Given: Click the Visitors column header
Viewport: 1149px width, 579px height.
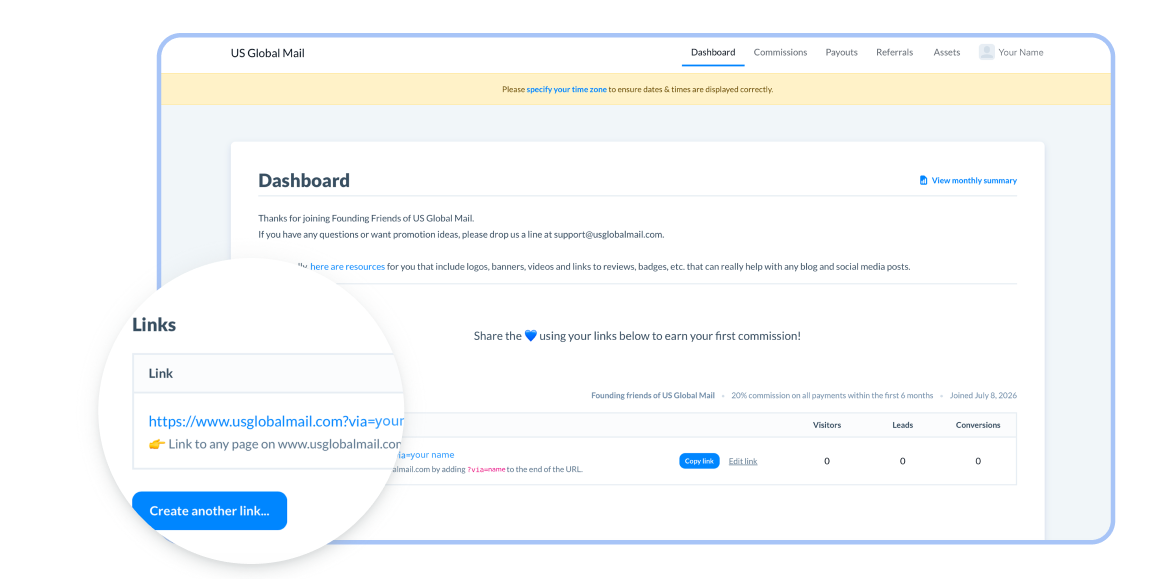Looking at the screenshot, I should (x=827, y=425).
